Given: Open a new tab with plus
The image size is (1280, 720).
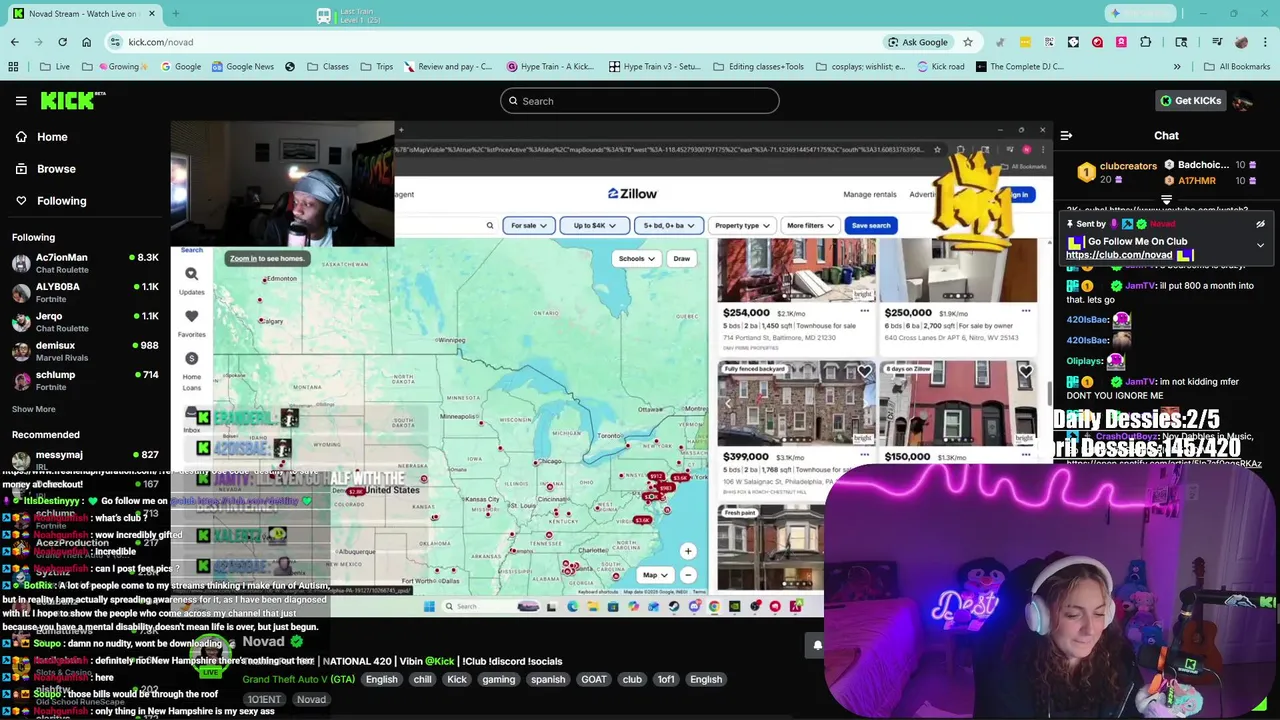Looking at the screenshot, I should tap(176, 14).
